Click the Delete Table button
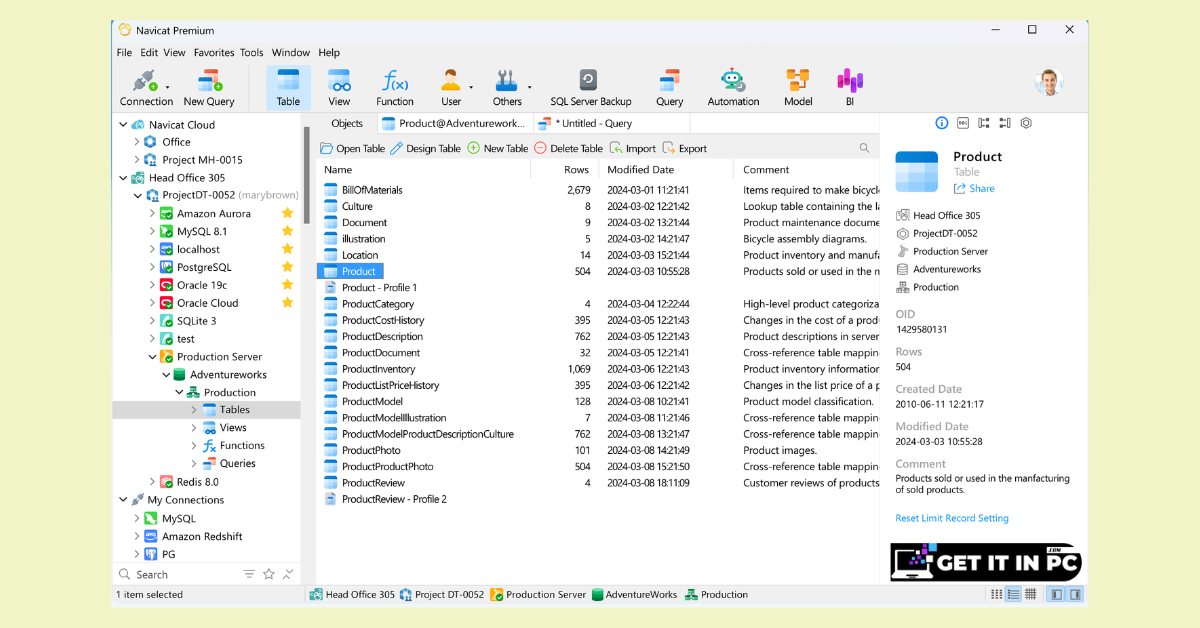The image size is (1200, 628). (x=568, y=148)
